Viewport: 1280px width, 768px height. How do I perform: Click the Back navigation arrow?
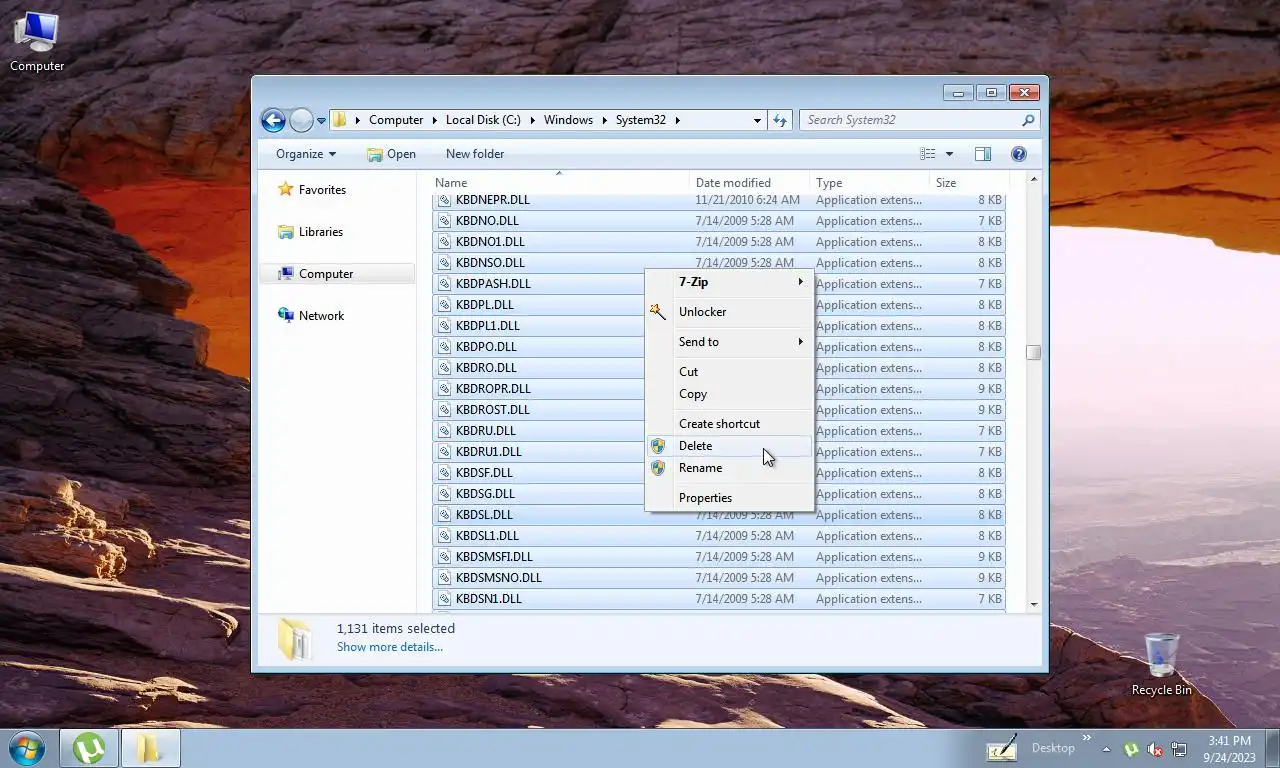point(273,120)
